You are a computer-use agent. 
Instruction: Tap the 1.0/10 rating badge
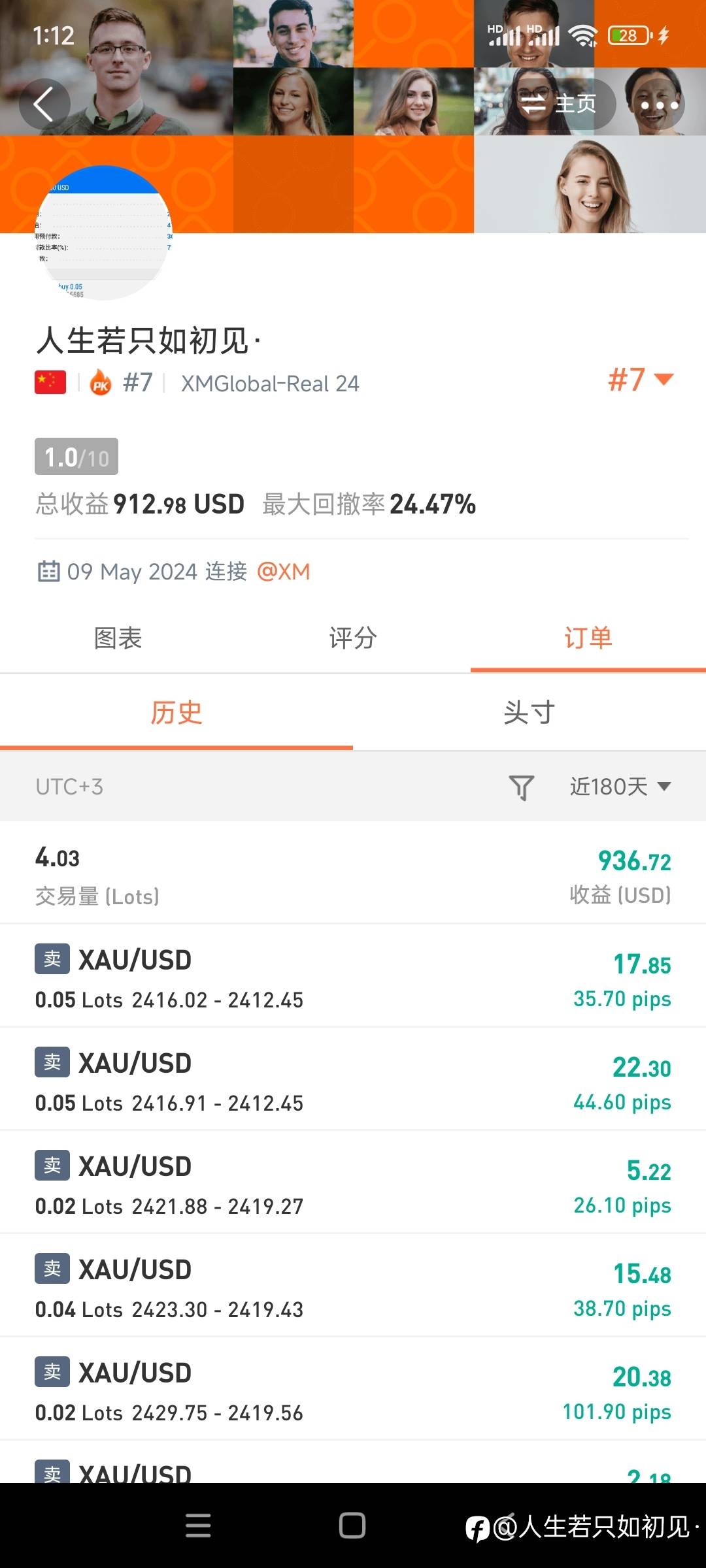point(76,457)
